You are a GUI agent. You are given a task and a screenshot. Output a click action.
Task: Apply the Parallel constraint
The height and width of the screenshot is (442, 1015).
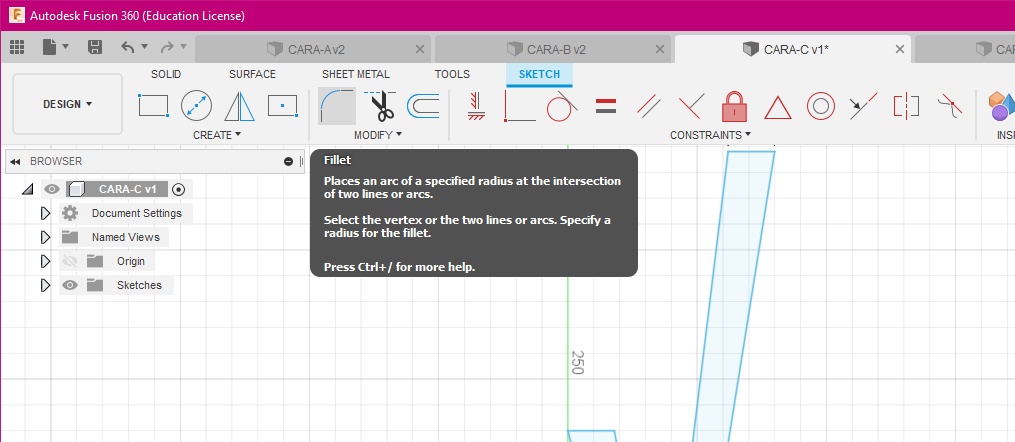(649, 105)
